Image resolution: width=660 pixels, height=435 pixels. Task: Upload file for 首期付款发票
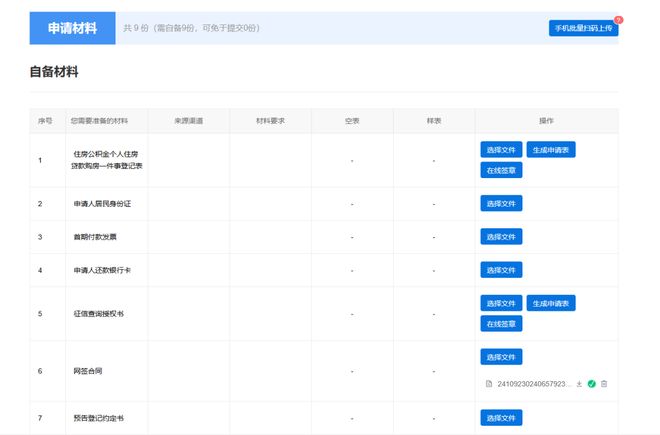(501, 237)
